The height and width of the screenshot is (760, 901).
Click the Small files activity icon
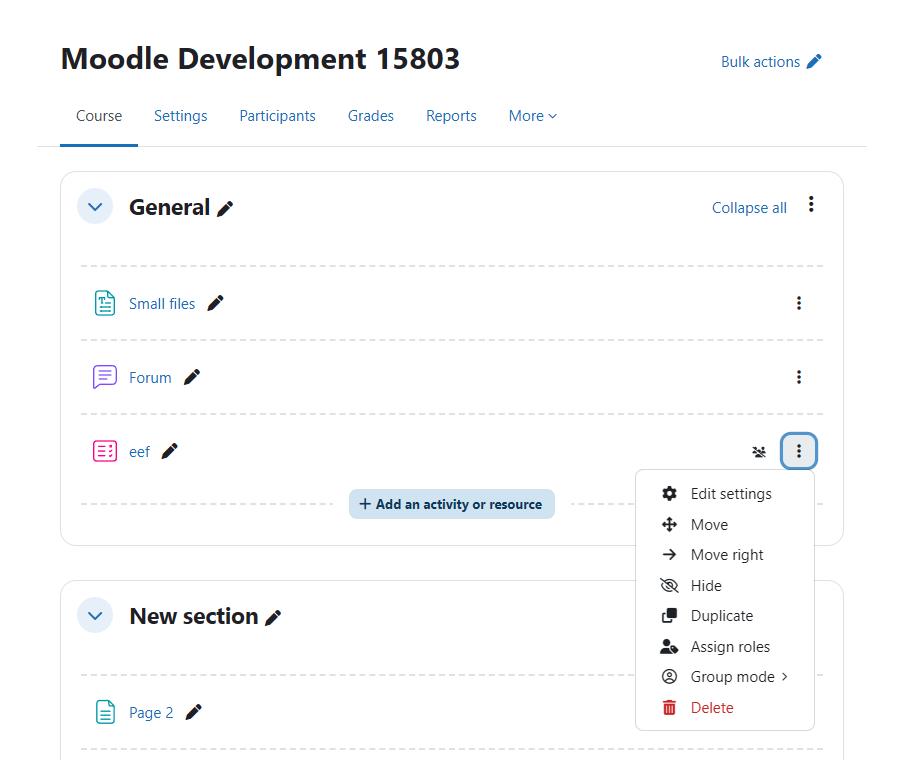point(105,303)
